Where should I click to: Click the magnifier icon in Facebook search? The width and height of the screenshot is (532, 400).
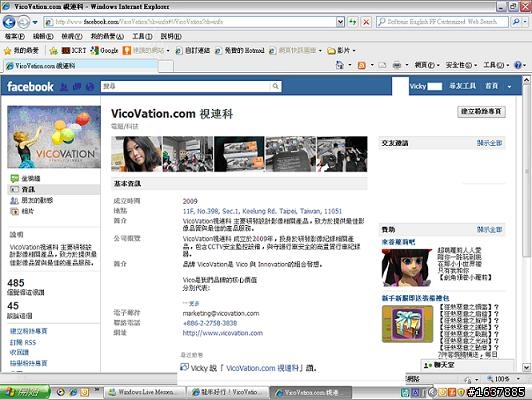(x=276, y=87)
